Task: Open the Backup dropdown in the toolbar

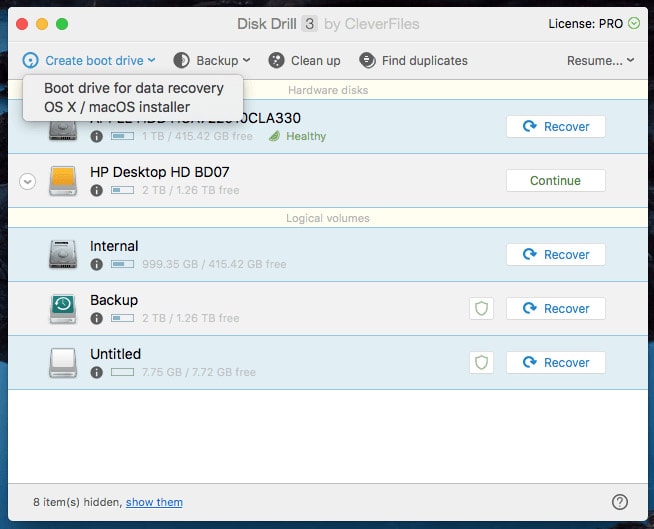Action: pos(211,61)
